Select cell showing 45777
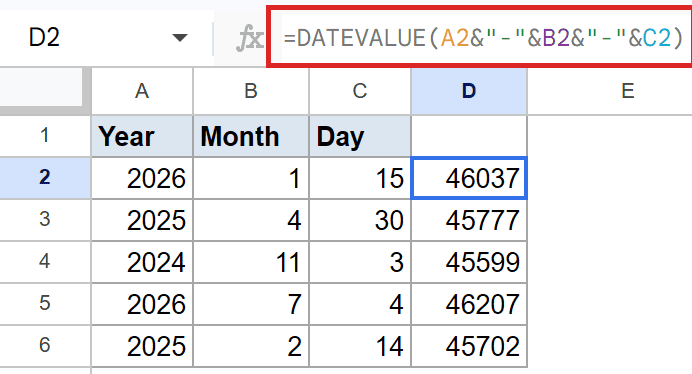Image resolution: width=692 pixels, height=374 pixels. (469, 220)
